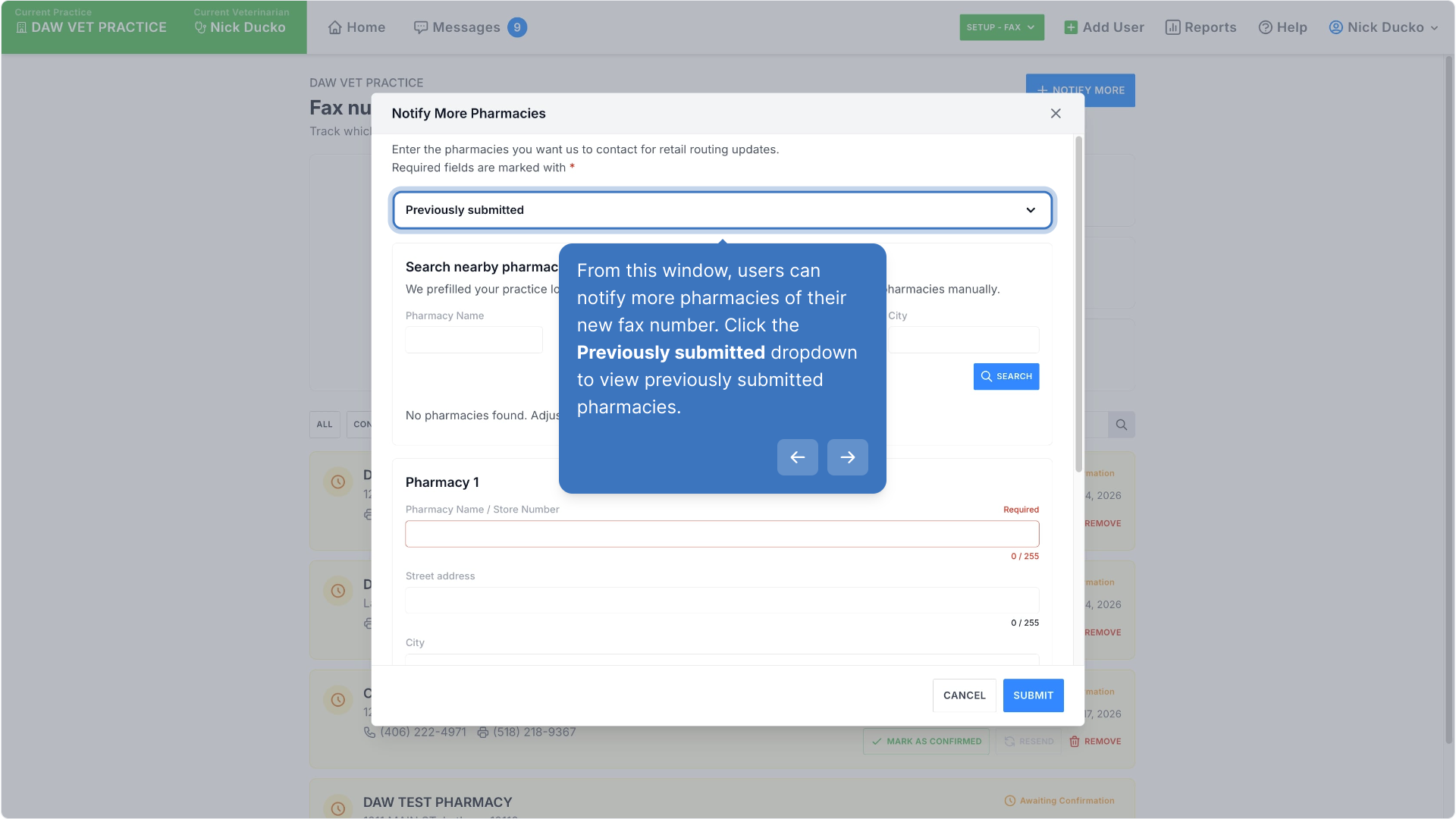Select current veterinarian Nick Ducko
The width and height of the screenshot is (1456, 819).
click(x=240, y=27)
